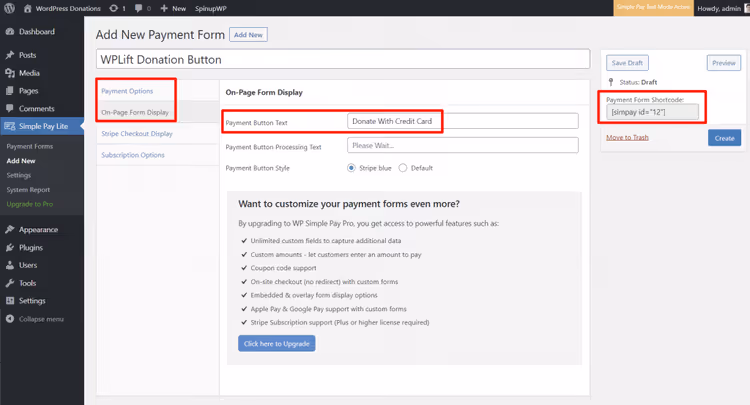The height and width of the screenshot is (405, 750).
Task: Click the form title field WPLift Donation Button
Action: pyautogui.click(x=342, y=59)
